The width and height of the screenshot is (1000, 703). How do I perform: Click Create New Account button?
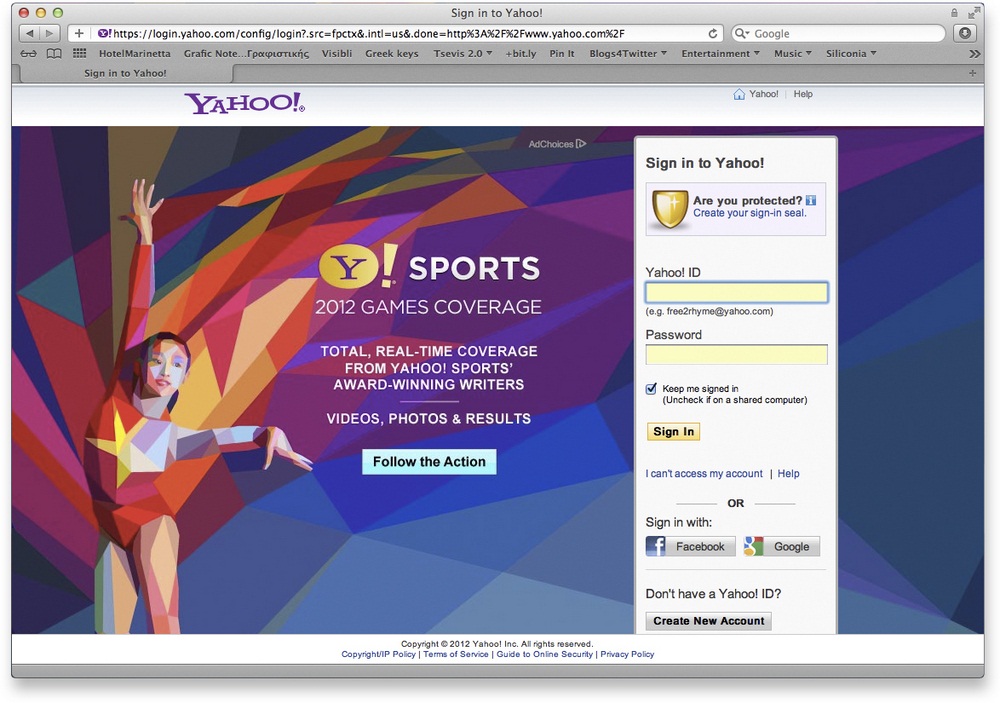coord(709,621)
